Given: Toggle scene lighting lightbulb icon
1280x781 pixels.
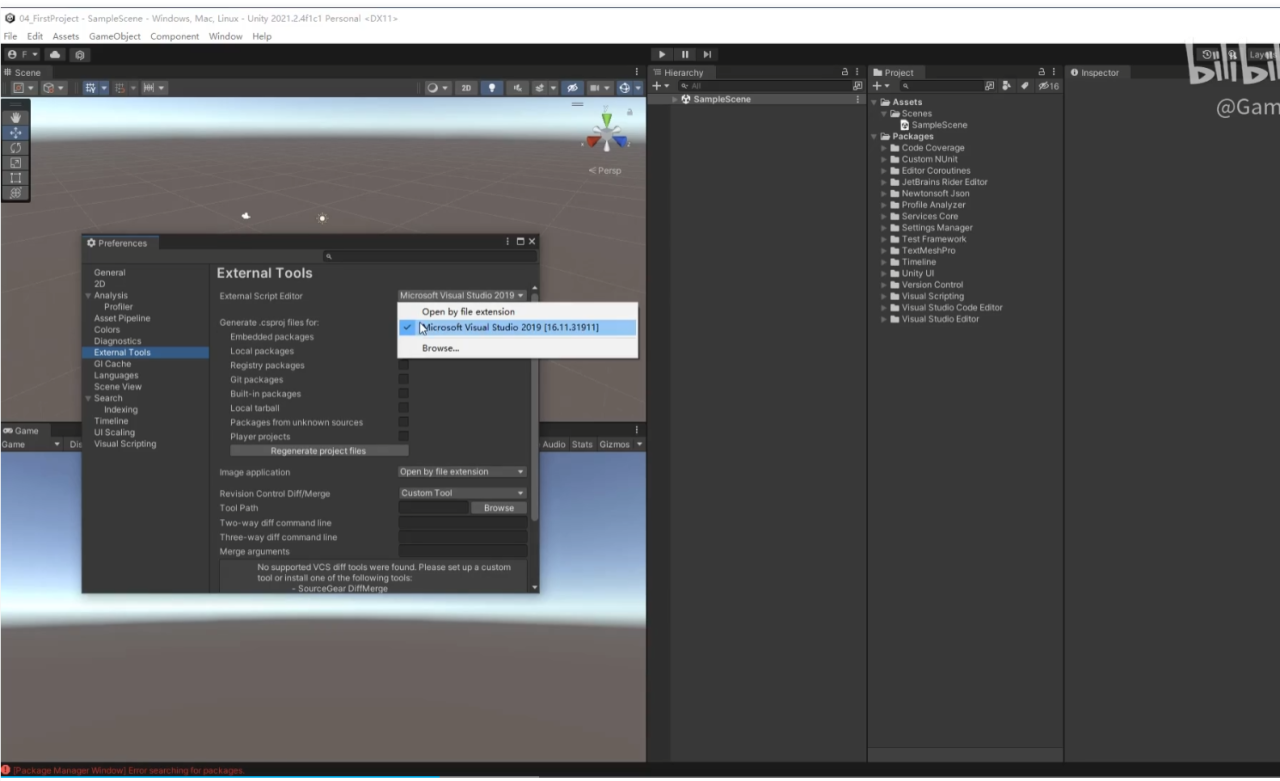Looking at the screenshot, I should pyautogui.click(x=492, y=88).
